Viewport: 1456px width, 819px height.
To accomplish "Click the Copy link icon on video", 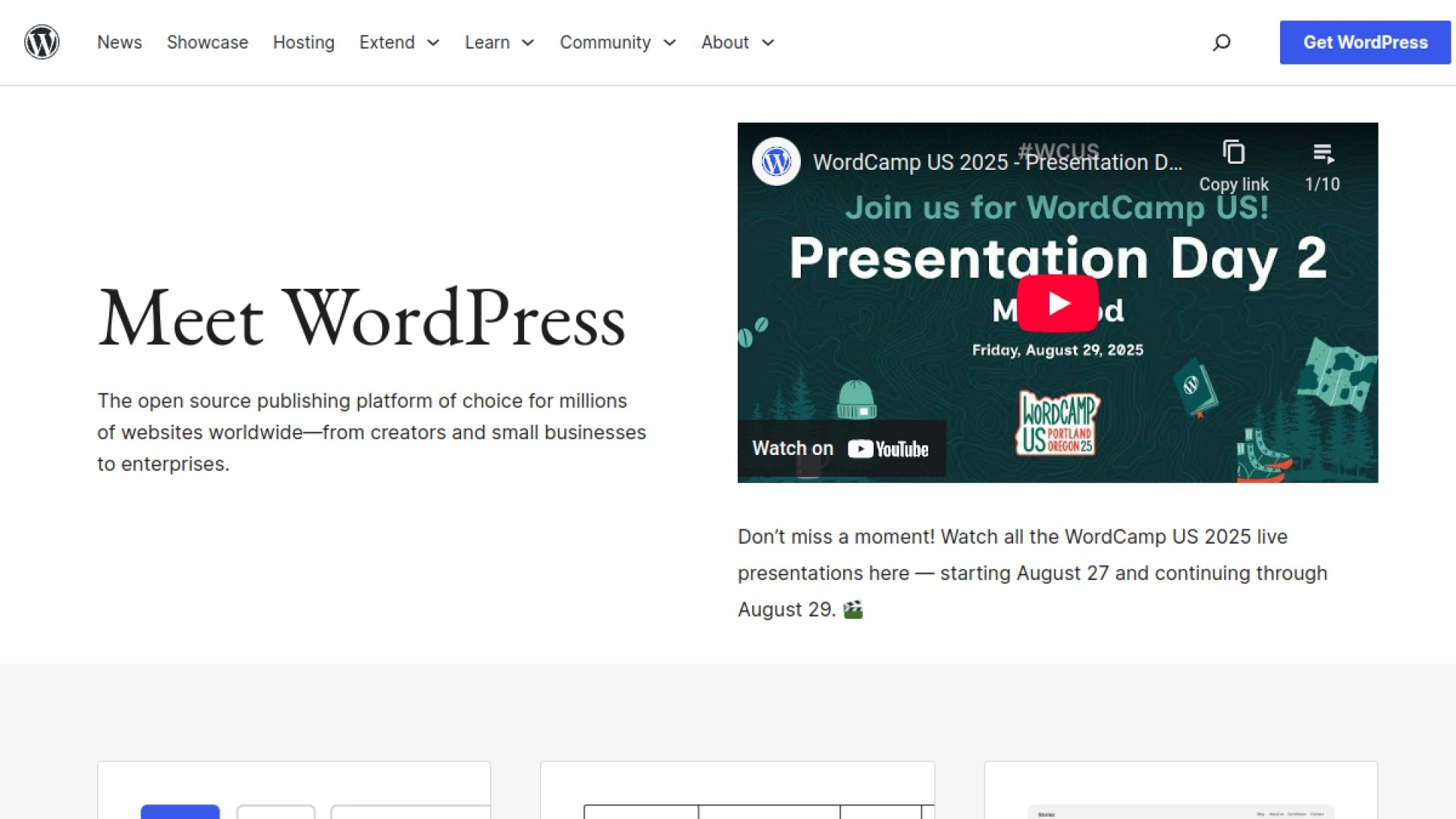I will [x=1233, y=153].
